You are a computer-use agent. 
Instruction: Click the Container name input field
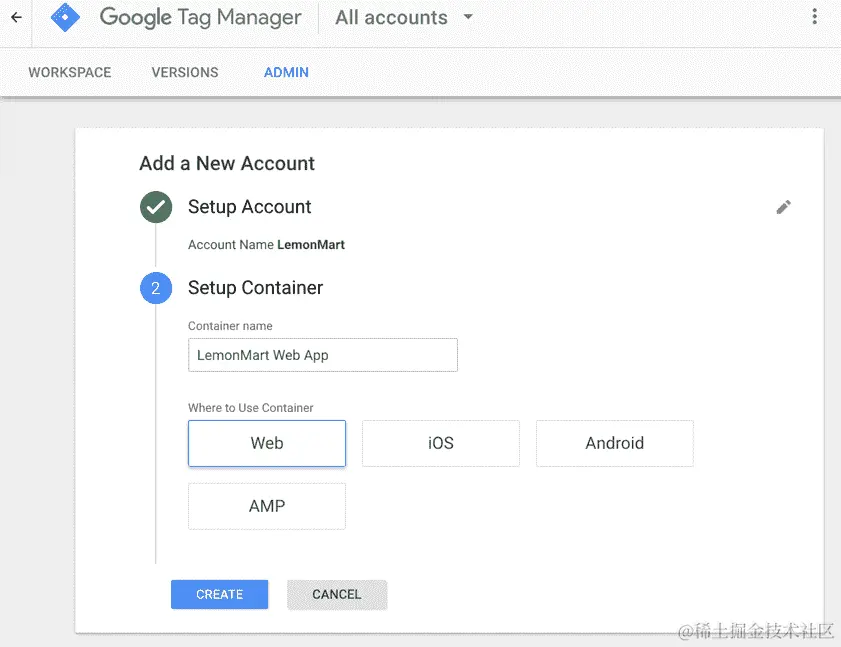pos(323,355)
